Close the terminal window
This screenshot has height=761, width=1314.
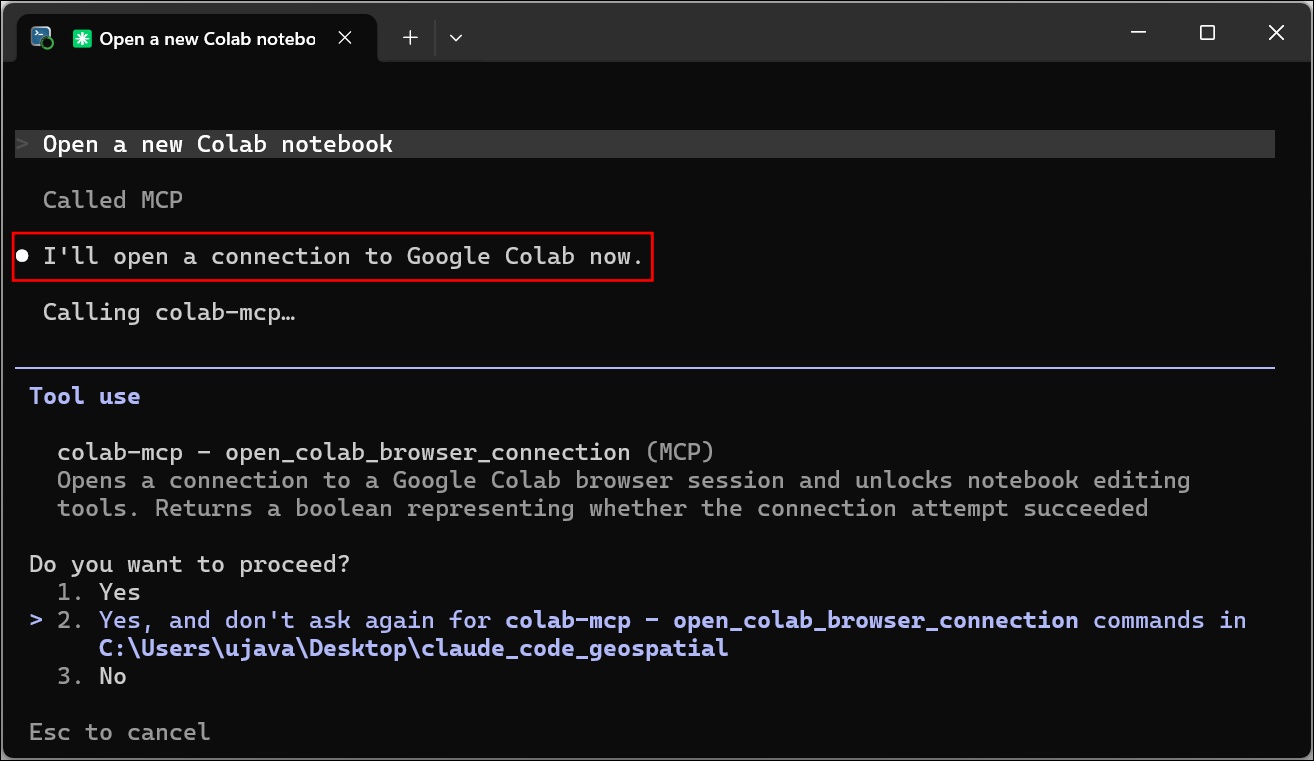click(x=1276, y=33)
